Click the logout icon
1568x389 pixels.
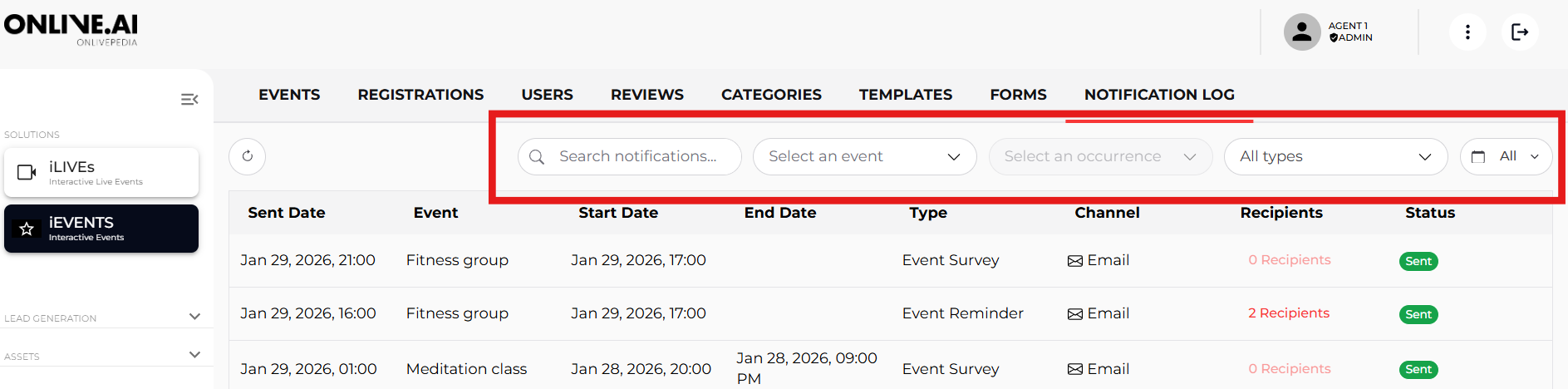pyautogui.click(x=1520, y=32)
